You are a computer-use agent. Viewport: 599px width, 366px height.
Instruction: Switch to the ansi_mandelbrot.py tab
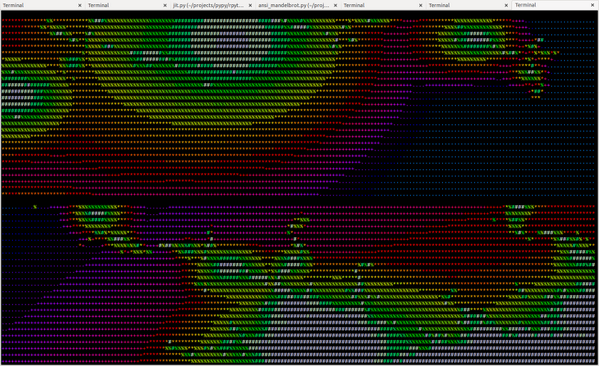pyautogui.click(x=298, y=5)
